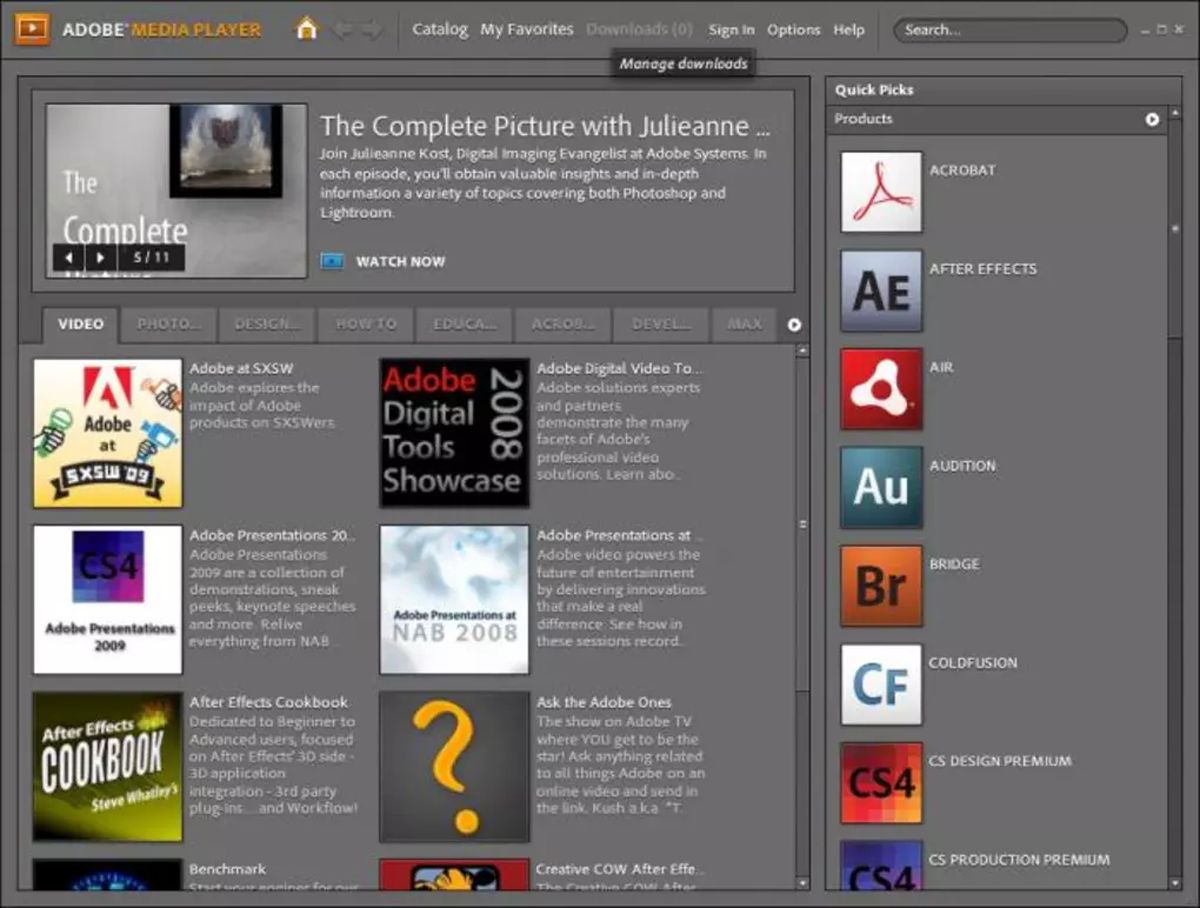Open Downloads (0) manager
Image resolution: width=1200 pixels, height=908 pixels.
[639, 29]
